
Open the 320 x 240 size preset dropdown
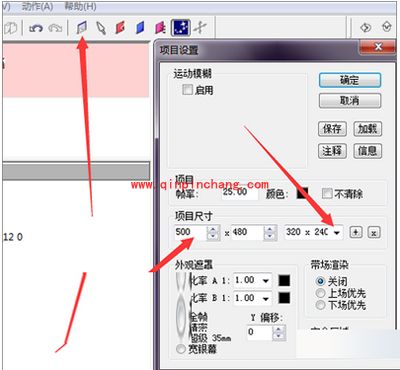[x=337, y=232]
